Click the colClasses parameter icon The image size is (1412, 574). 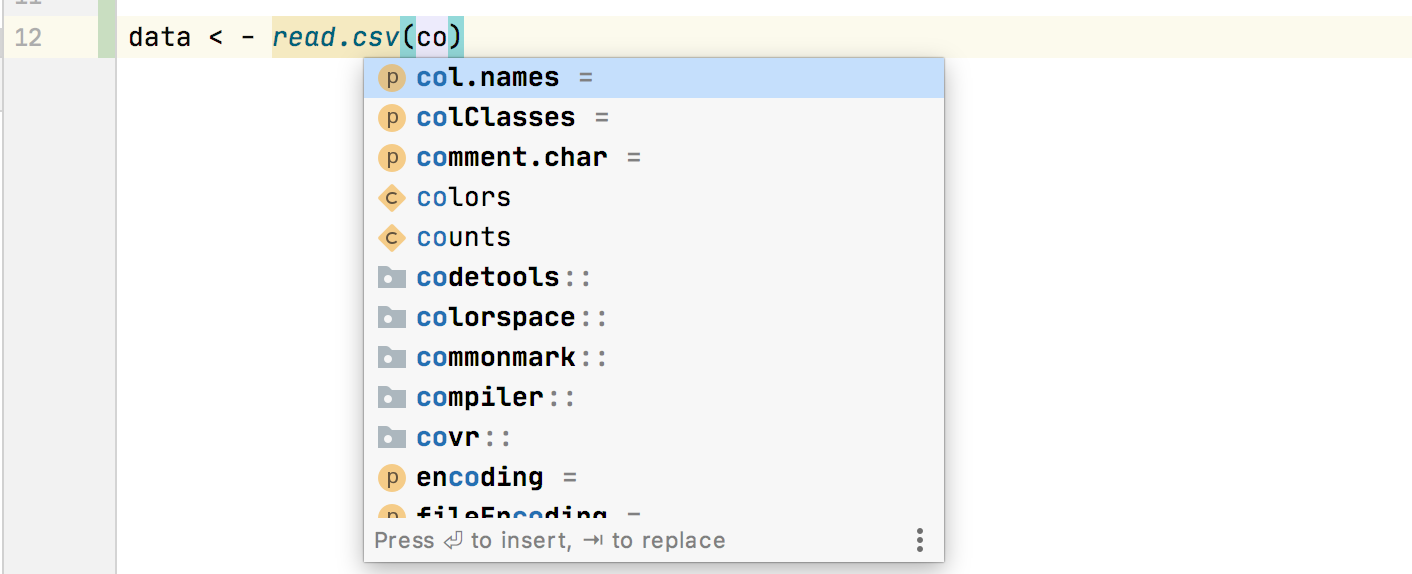click(x=391, y=118)
